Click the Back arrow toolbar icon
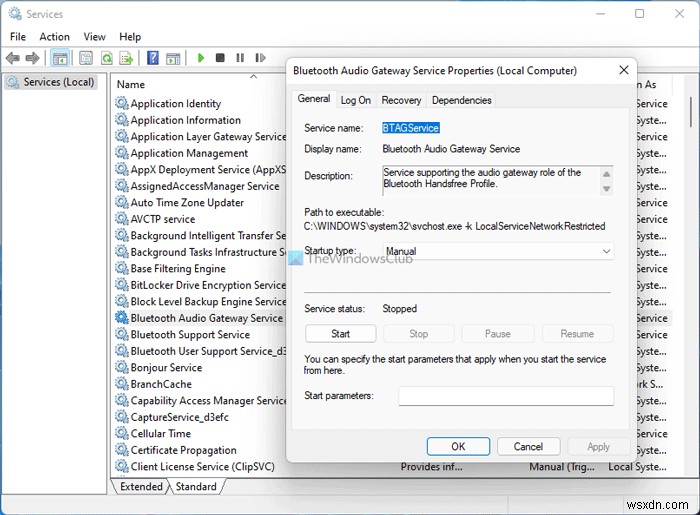 coord(12,58)
